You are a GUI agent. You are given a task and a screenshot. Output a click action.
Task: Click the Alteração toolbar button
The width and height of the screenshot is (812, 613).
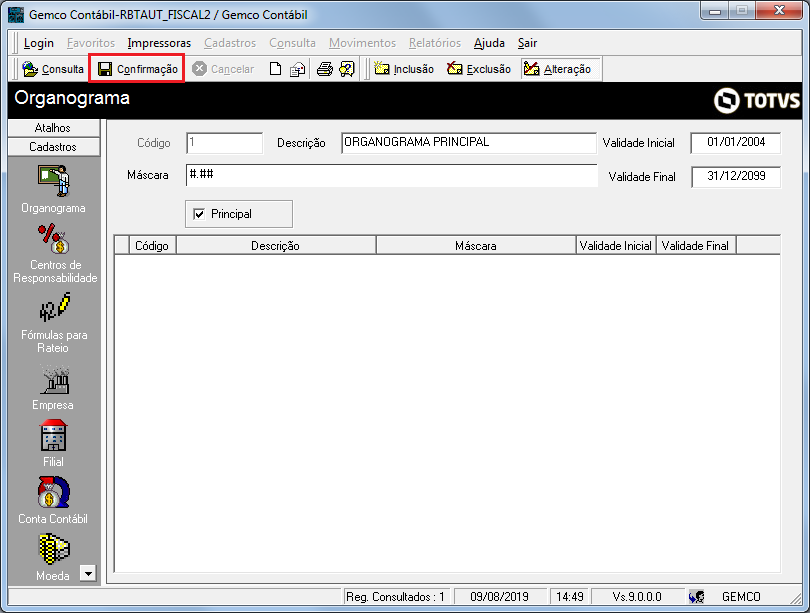click(558, 69)
